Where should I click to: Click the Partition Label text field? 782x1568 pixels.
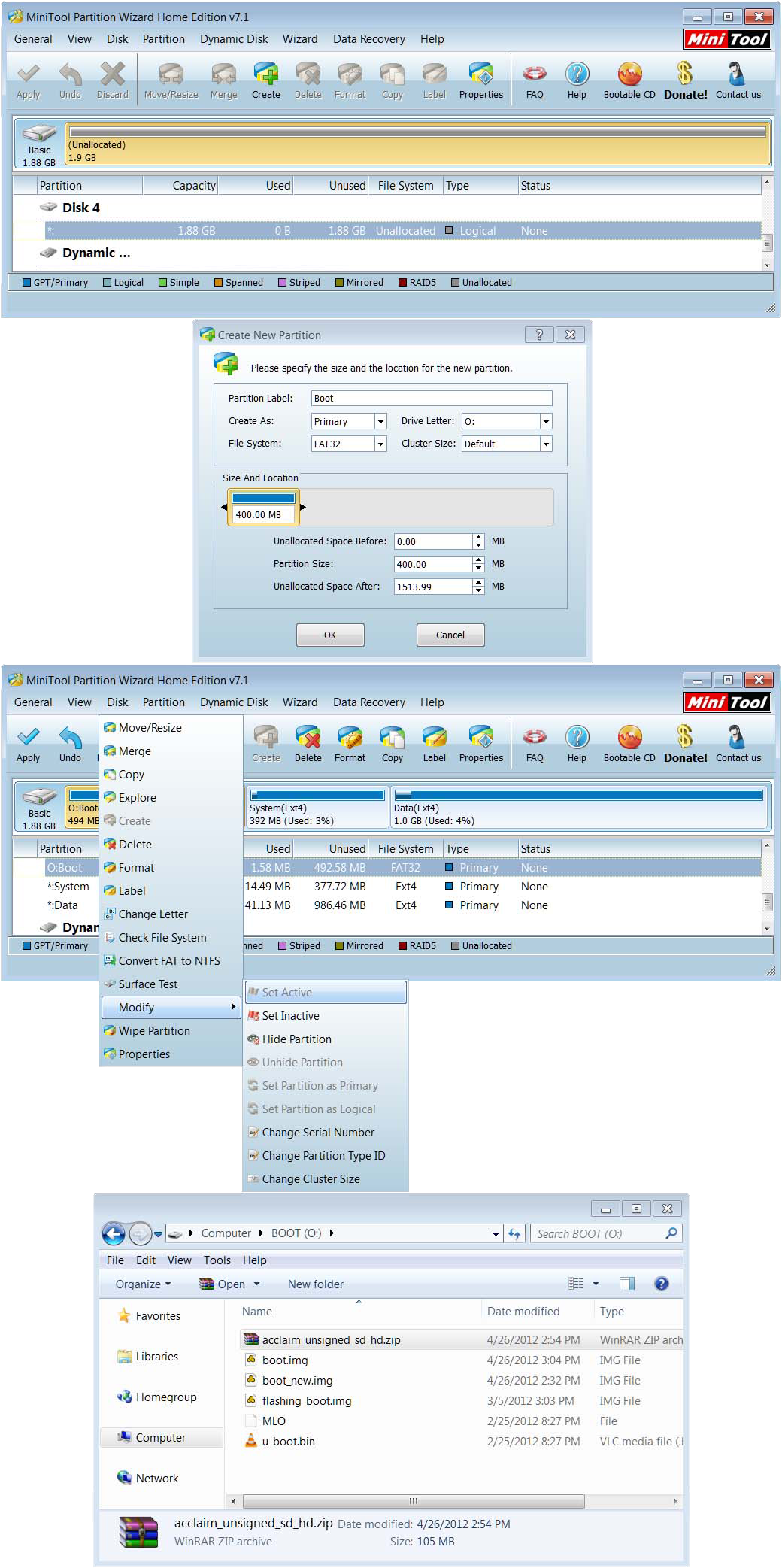(432, 398)
